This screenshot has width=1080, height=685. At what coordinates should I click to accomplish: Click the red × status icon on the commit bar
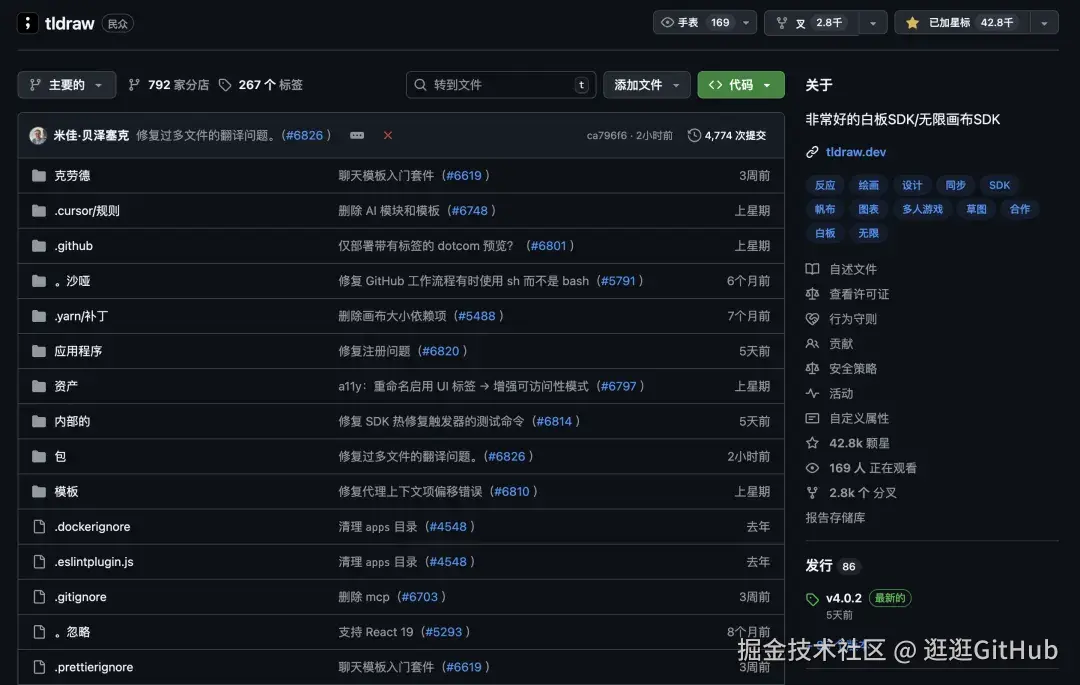pyautogui.click(x=388, y=136)
